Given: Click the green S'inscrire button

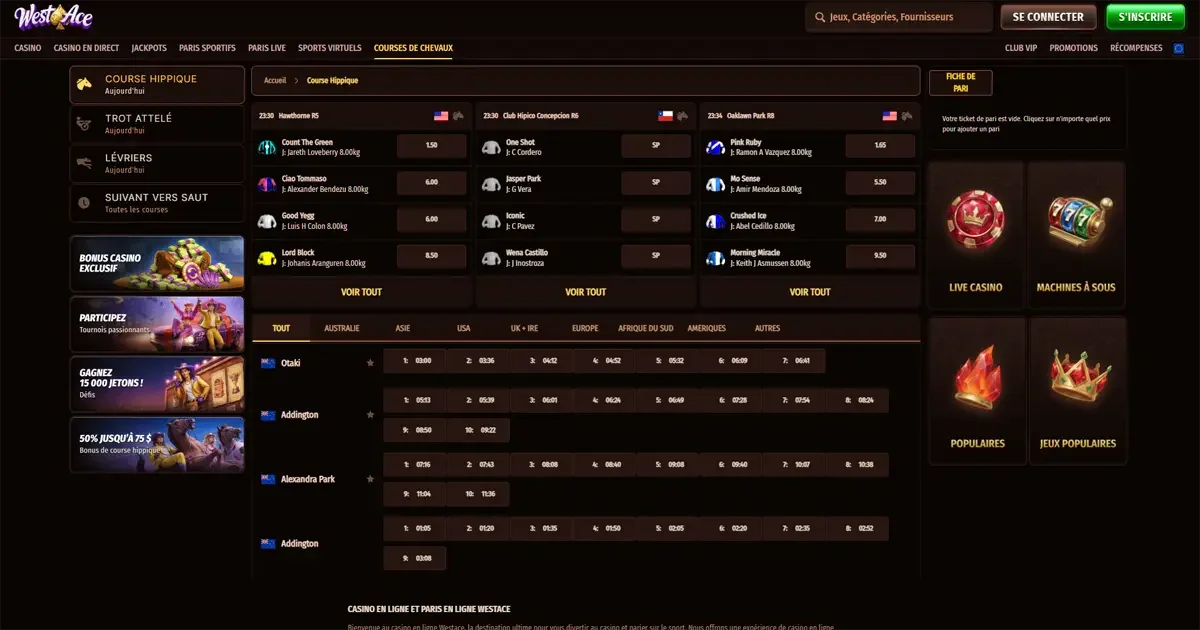Looking at the screenshot, I should pyautogui.click(x=1145, y=17).
